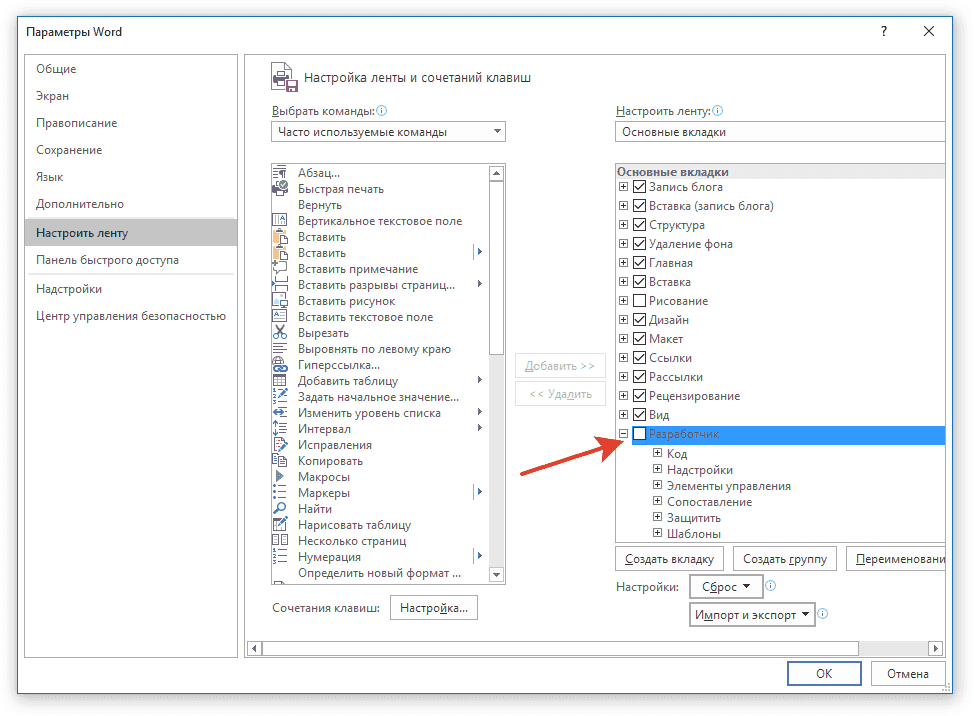This screenshot has width=974, height=716.
Task: Click the Выровнять по левому краю icon
Action: tap(280, 349)
